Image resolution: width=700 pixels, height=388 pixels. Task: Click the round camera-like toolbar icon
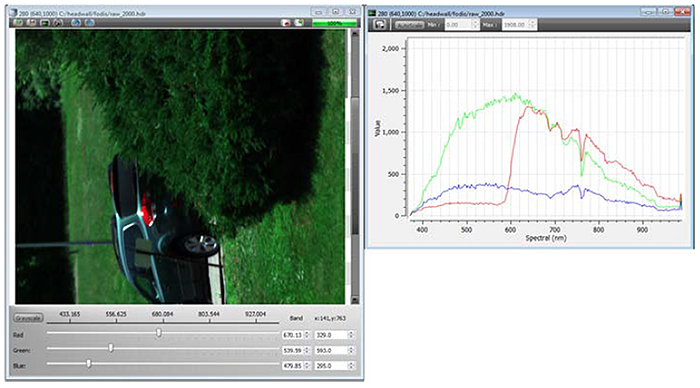point(58,23)
